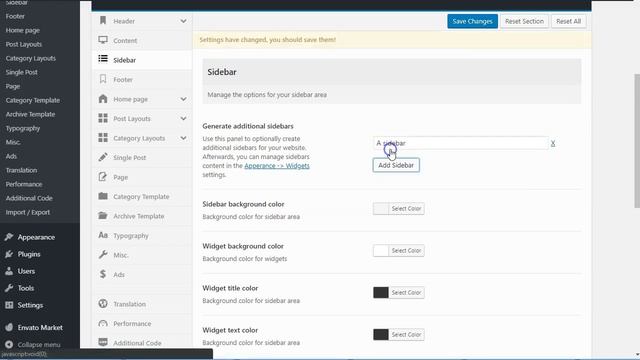Click the Reset All button

pos(568,21)
